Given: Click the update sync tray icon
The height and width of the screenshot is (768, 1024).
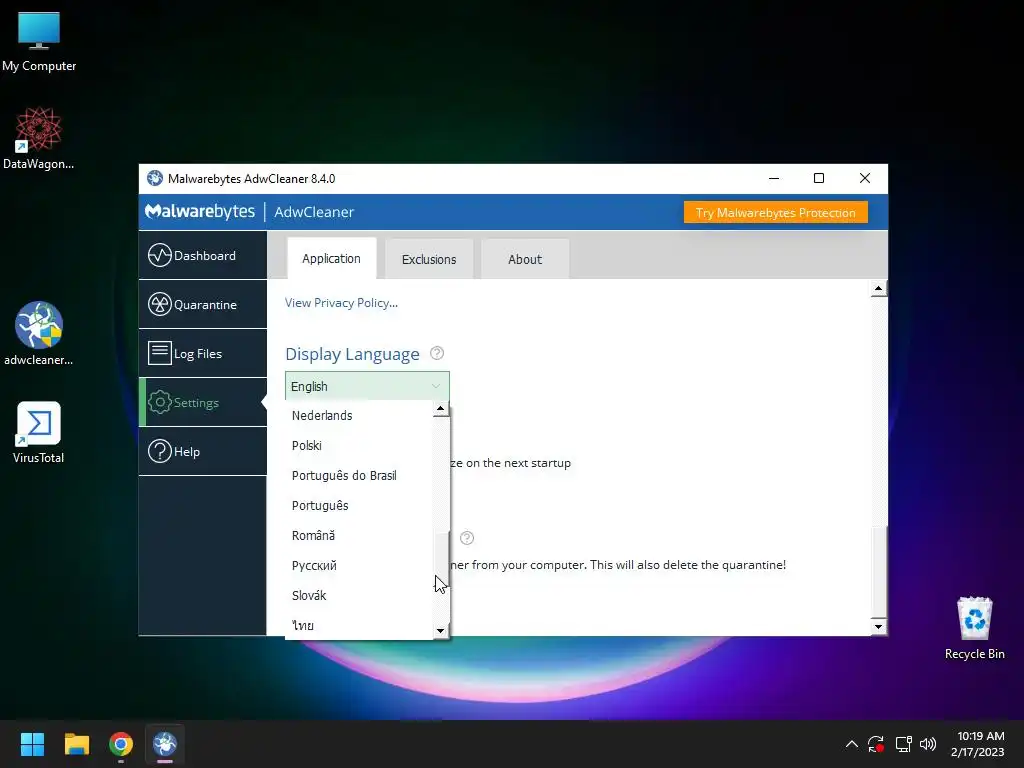Looking at the screenshot, I should [x=876, y=744].
